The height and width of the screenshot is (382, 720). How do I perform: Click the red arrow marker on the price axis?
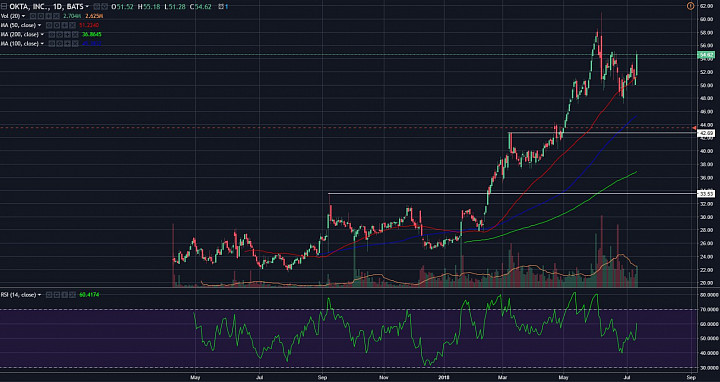[694, 127]
